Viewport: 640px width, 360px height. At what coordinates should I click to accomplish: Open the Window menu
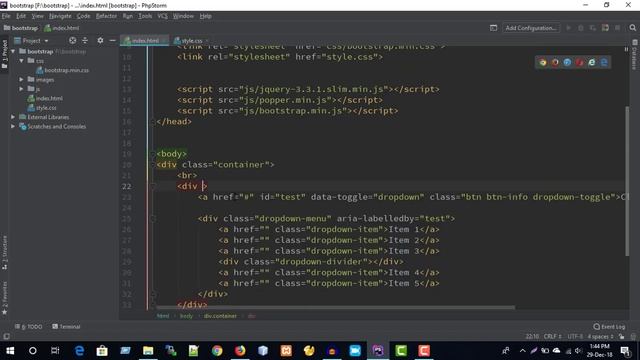pos(183,16)
